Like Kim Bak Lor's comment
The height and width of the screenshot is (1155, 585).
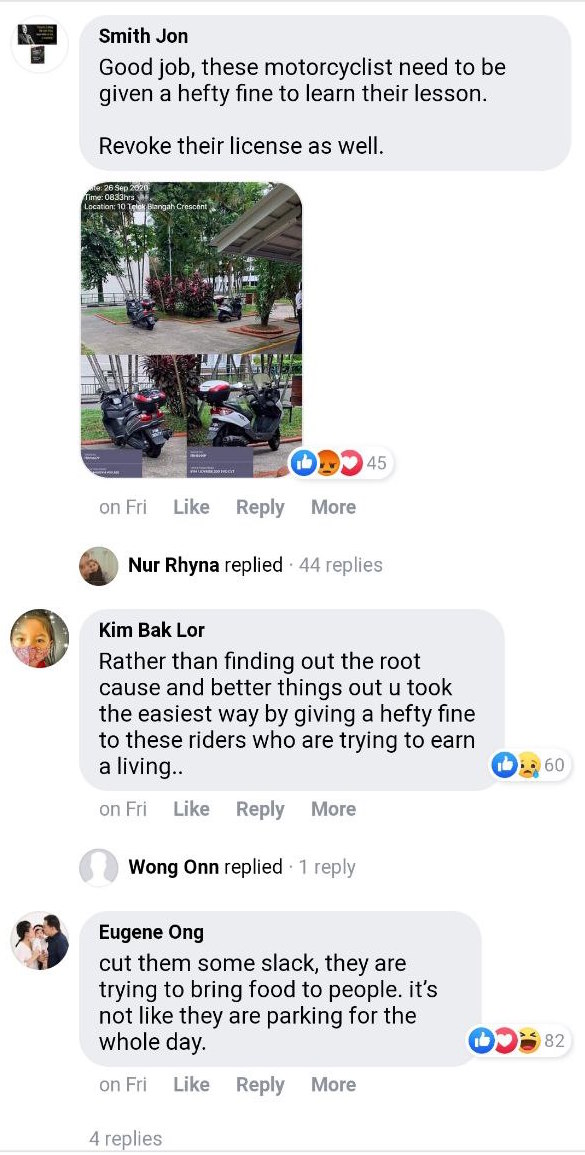(x=192, y=809)
